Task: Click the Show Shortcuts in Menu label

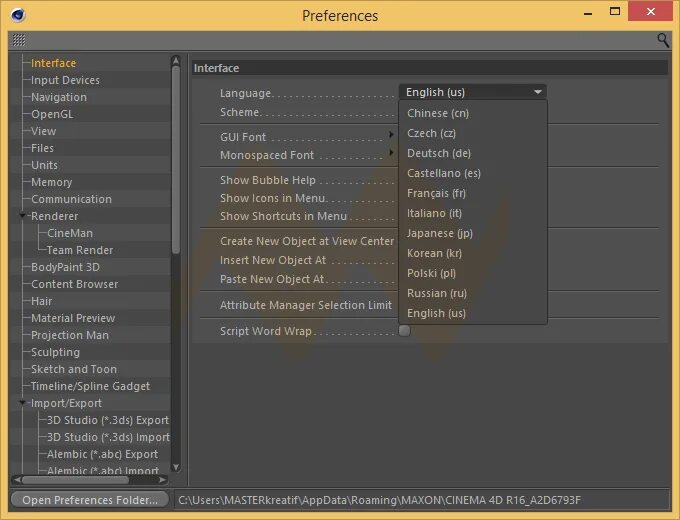Action: (283, 216)
